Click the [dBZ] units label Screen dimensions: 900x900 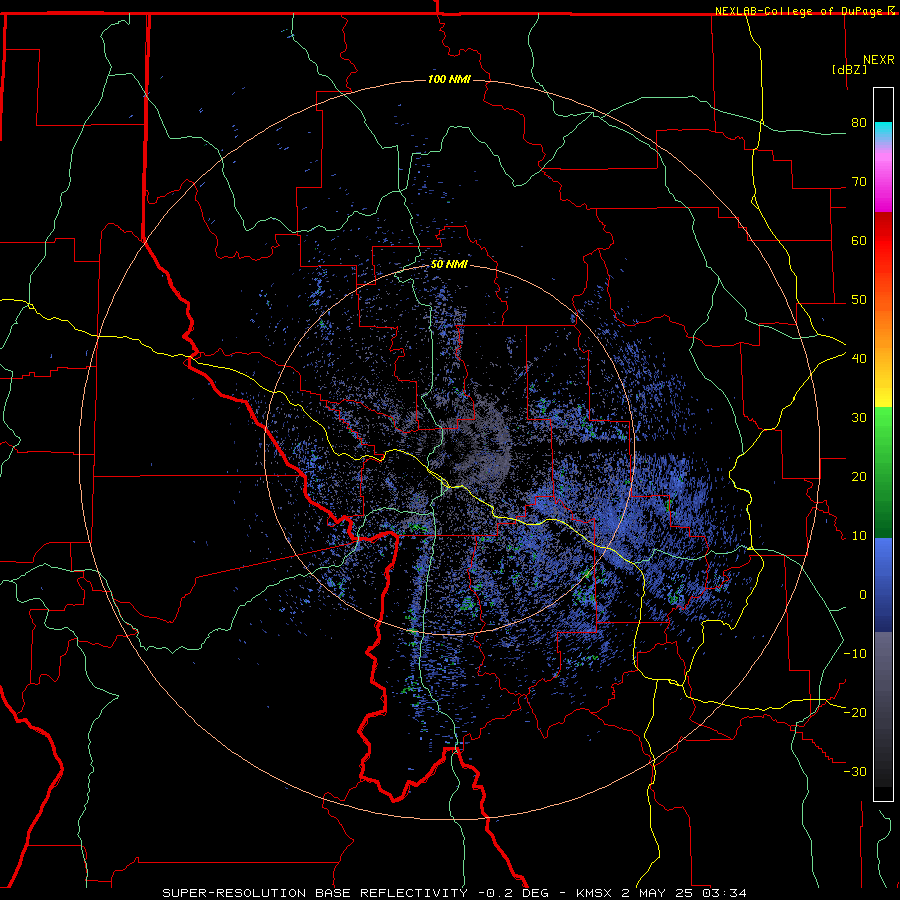coord(849,69)
